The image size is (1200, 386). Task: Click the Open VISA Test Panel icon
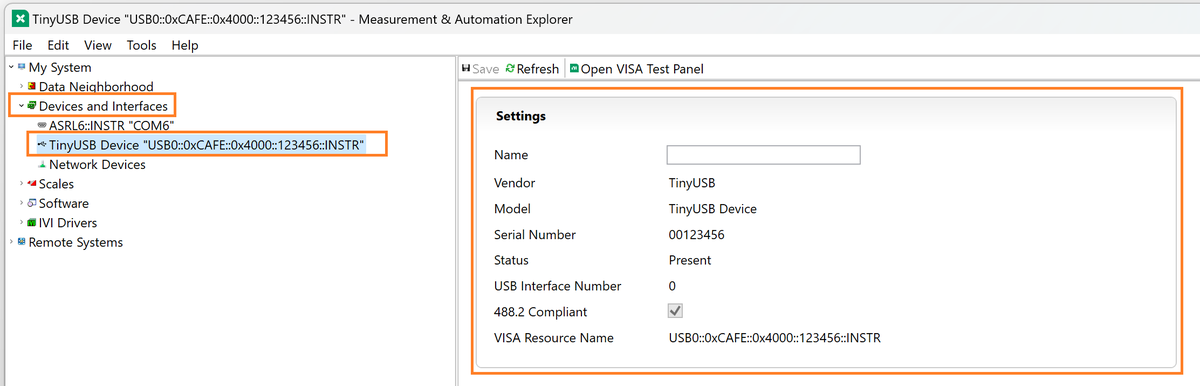click(574, 69)
